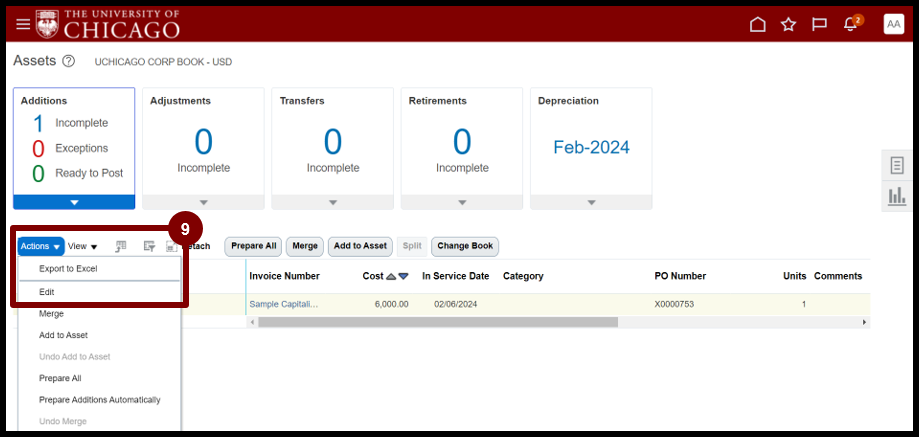
Task: Click the 02/06/2024 date cell
Action: 455,305
